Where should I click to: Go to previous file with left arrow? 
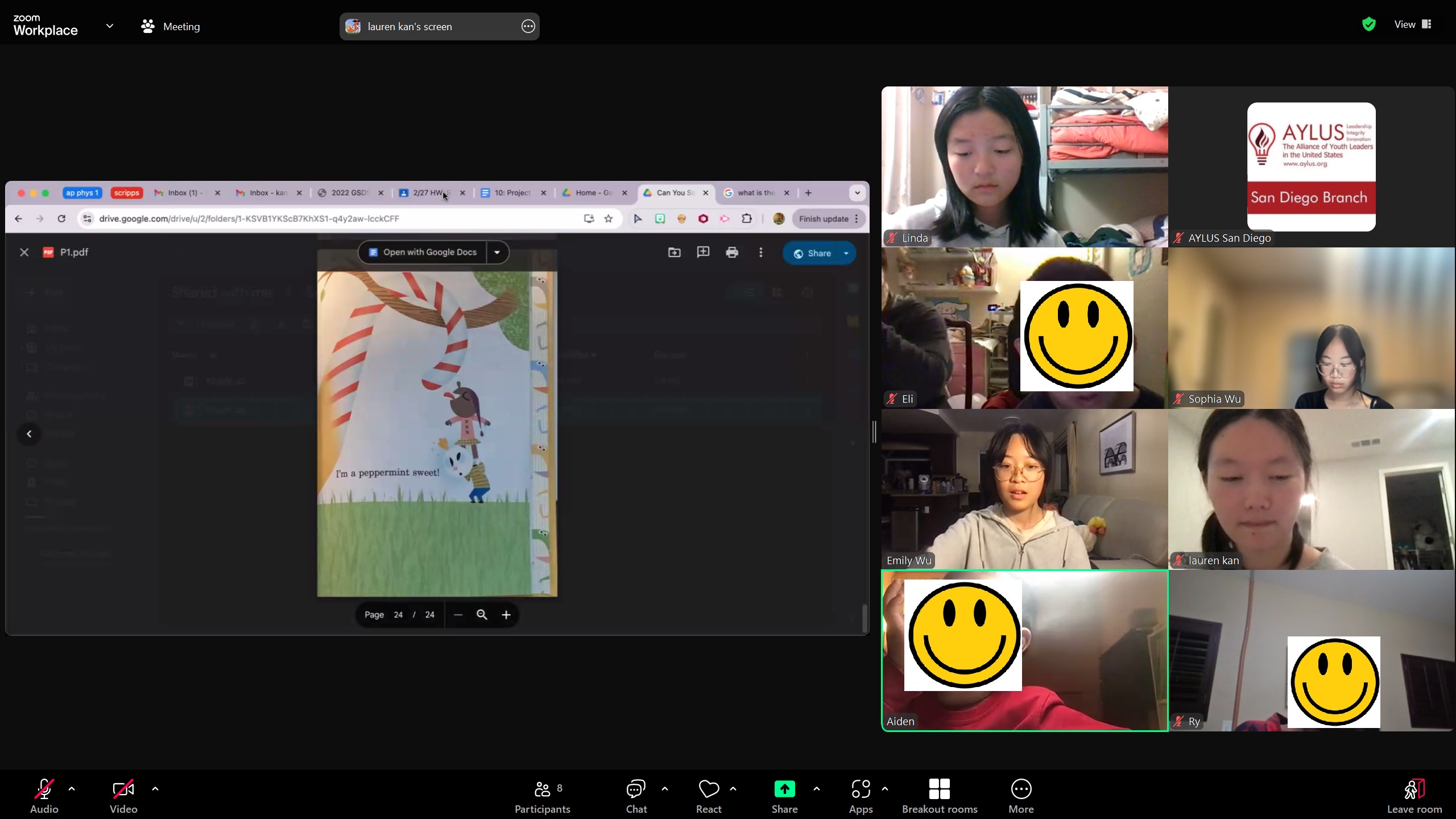pyautogui.click(x=29, y=434)
